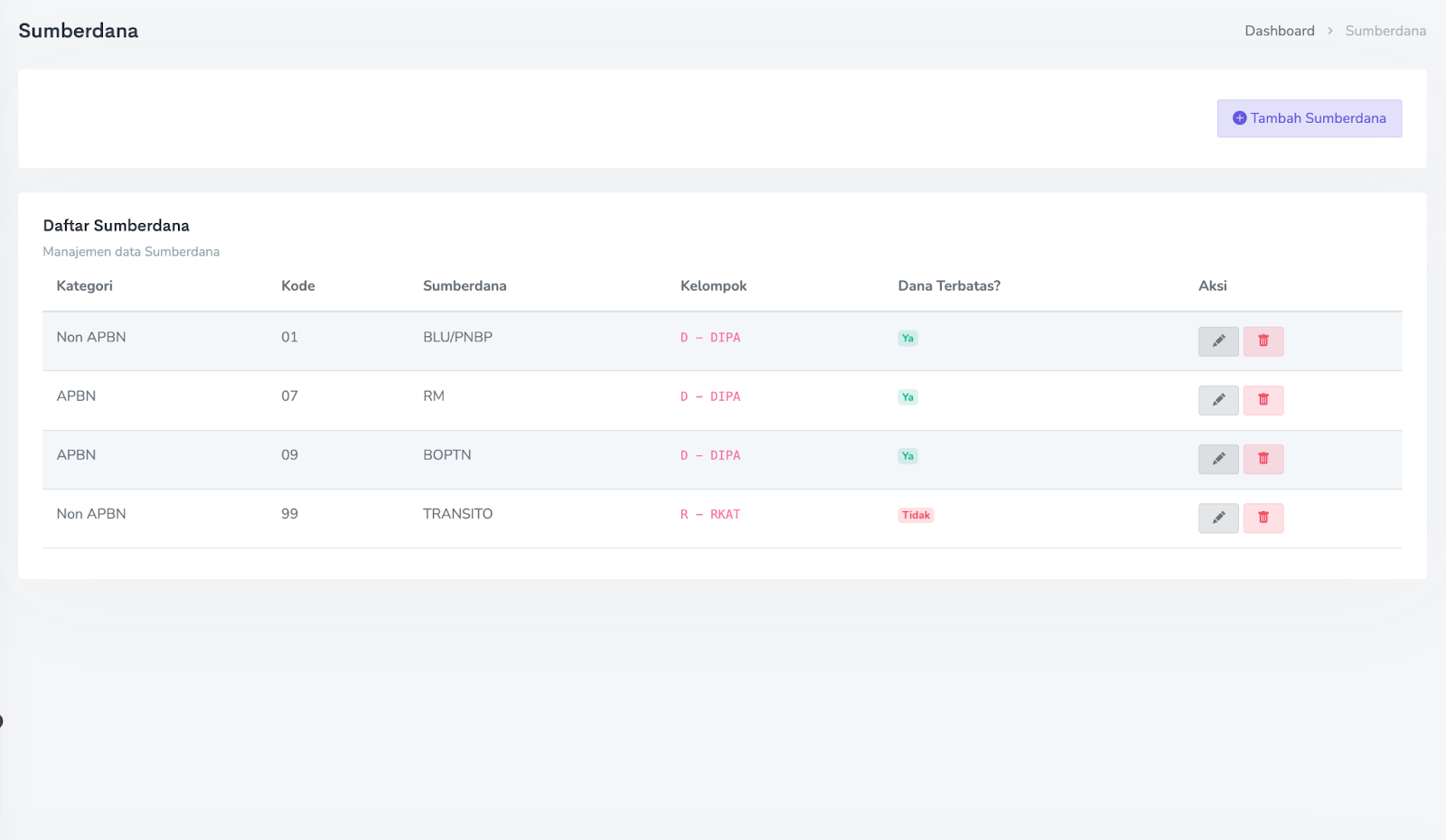The height and width of the screenshot is (840, 1446).
Task: Click the Kategori column header
Action: coord(84,286)
